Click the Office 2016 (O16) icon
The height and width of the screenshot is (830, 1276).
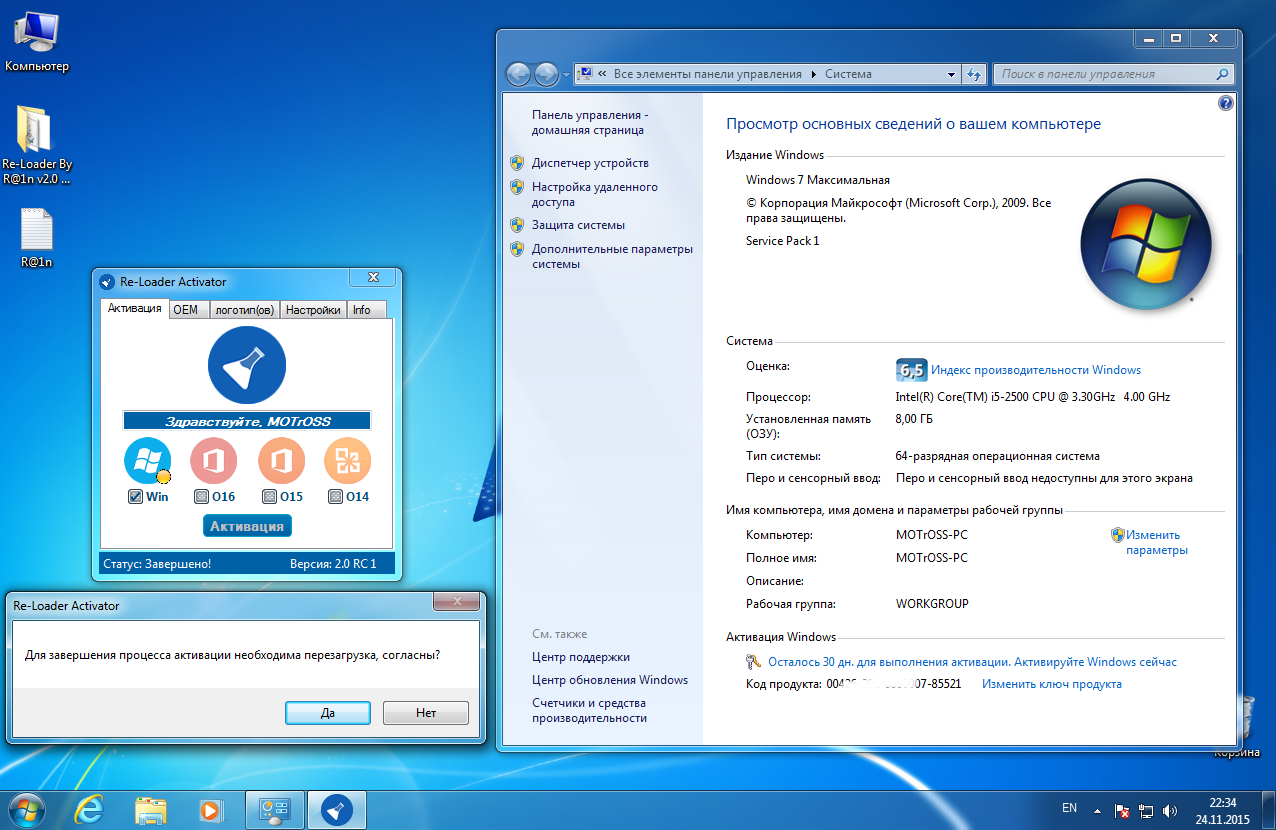coord(213,461)
